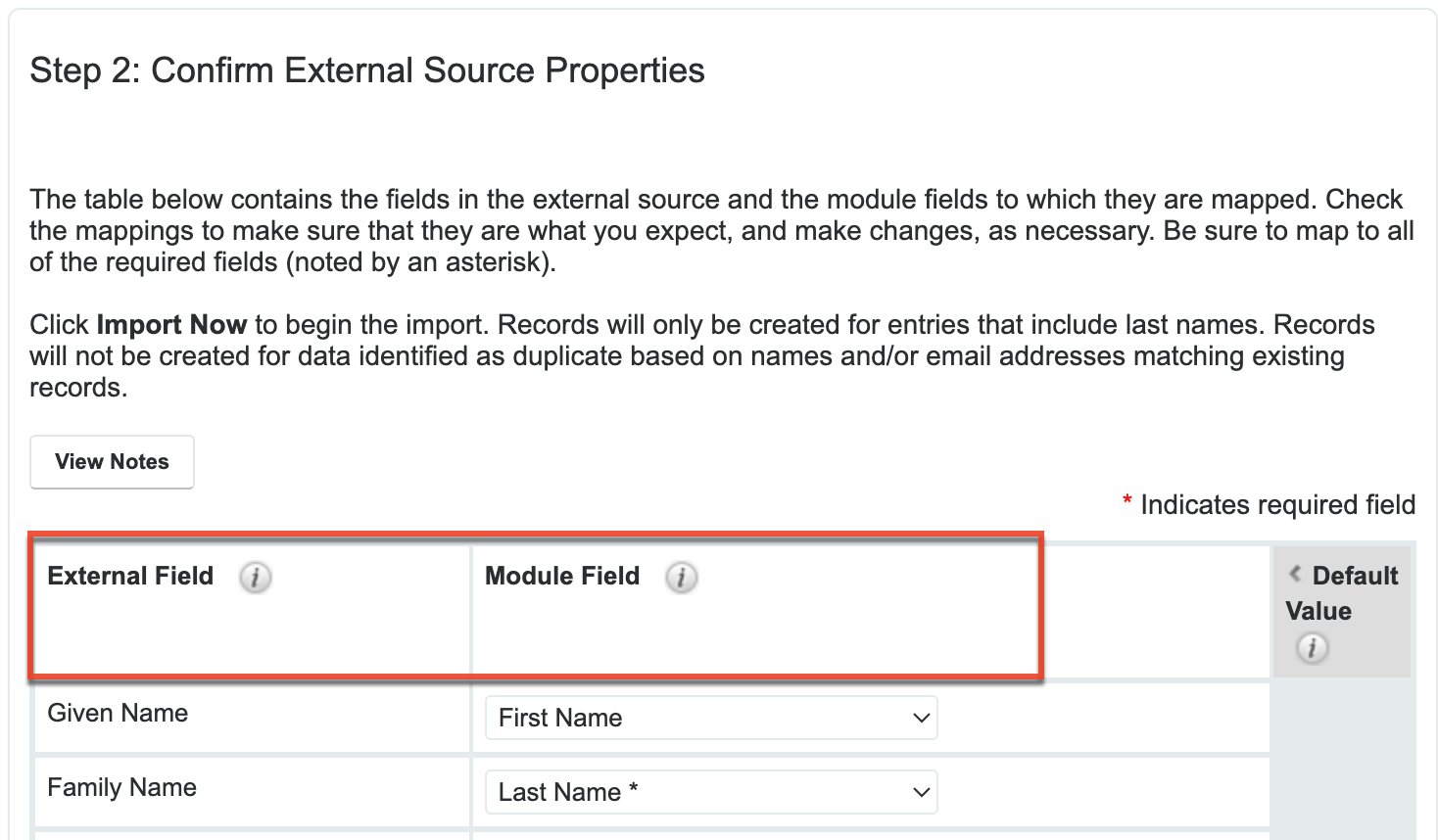Click the info circle beside Module Field header

(682, 579)
